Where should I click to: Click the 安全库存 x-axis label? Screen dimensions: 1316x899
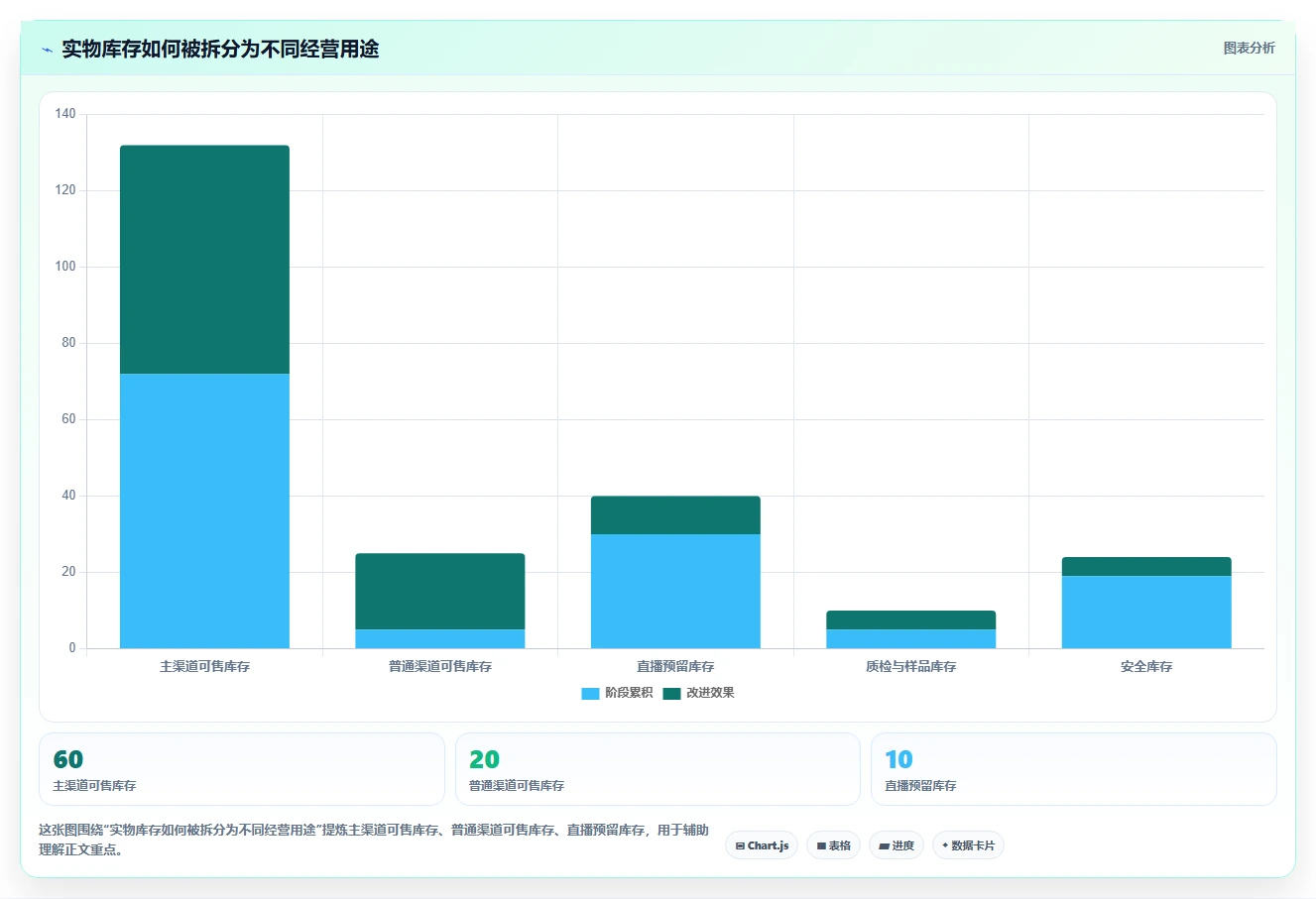pos(1146,667)
